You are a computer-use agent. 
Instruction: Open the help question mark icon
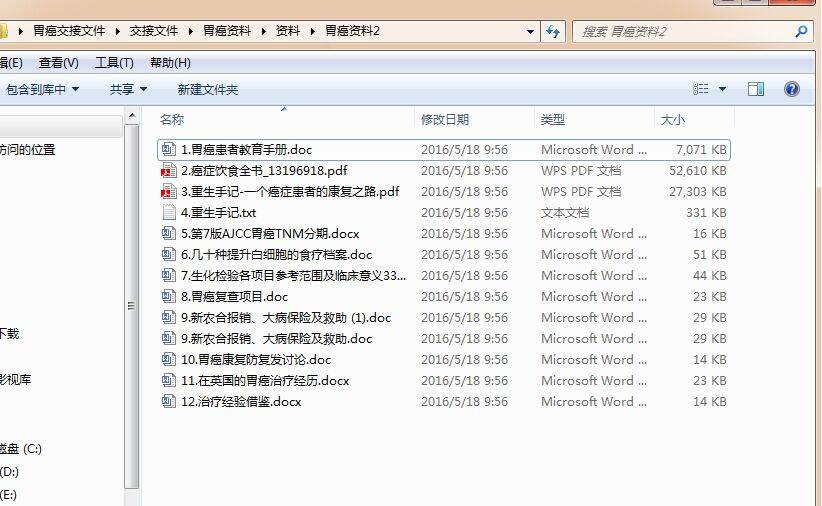792,89
